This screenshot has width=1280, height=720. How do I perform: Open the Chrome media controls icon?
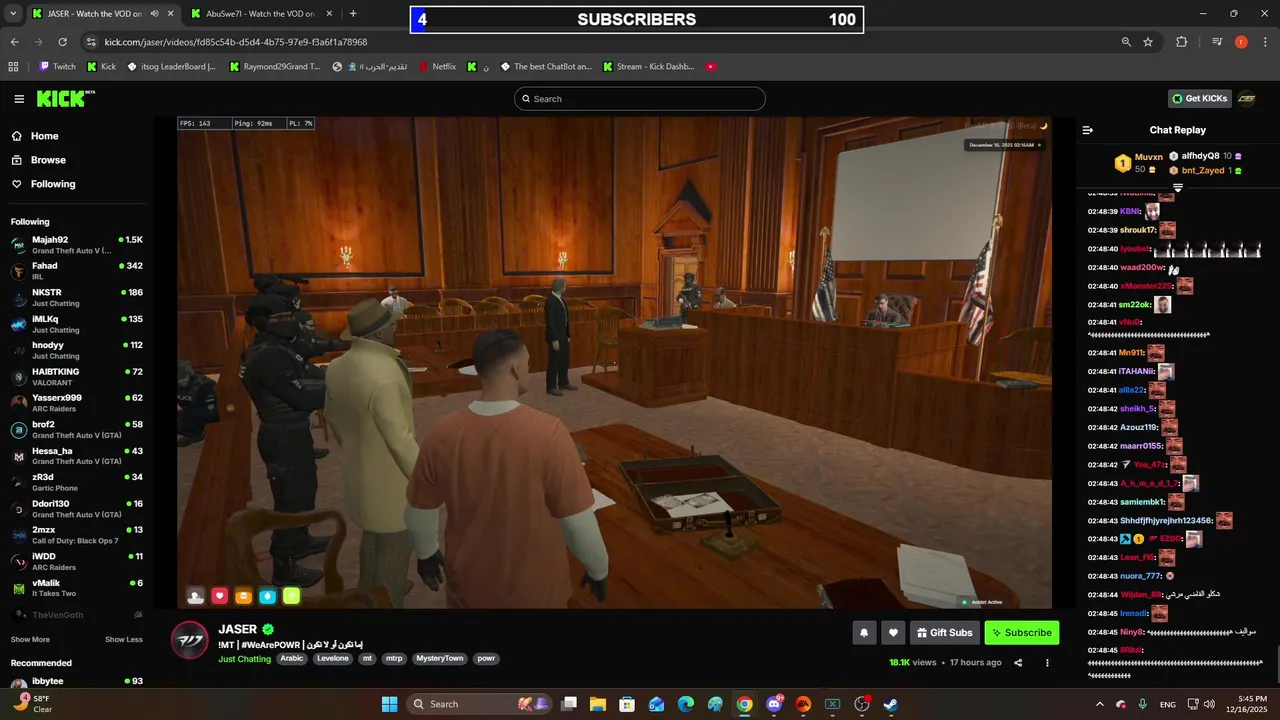pyautogui.click(x=1217, y=42)
